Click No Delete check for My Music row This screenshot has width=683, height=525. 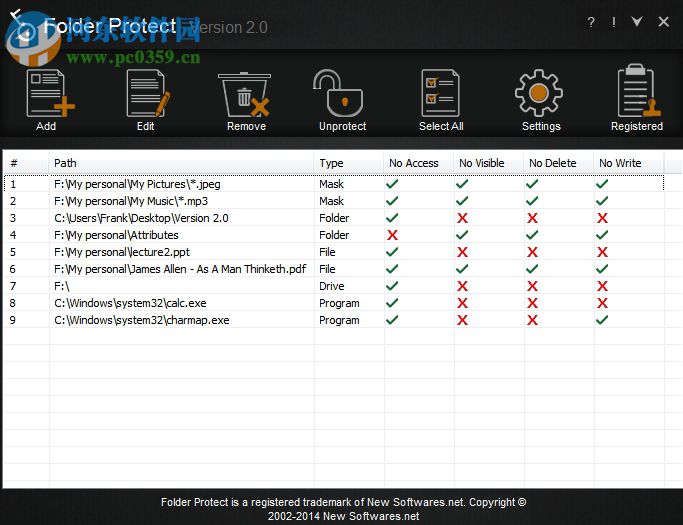[532, 201]
